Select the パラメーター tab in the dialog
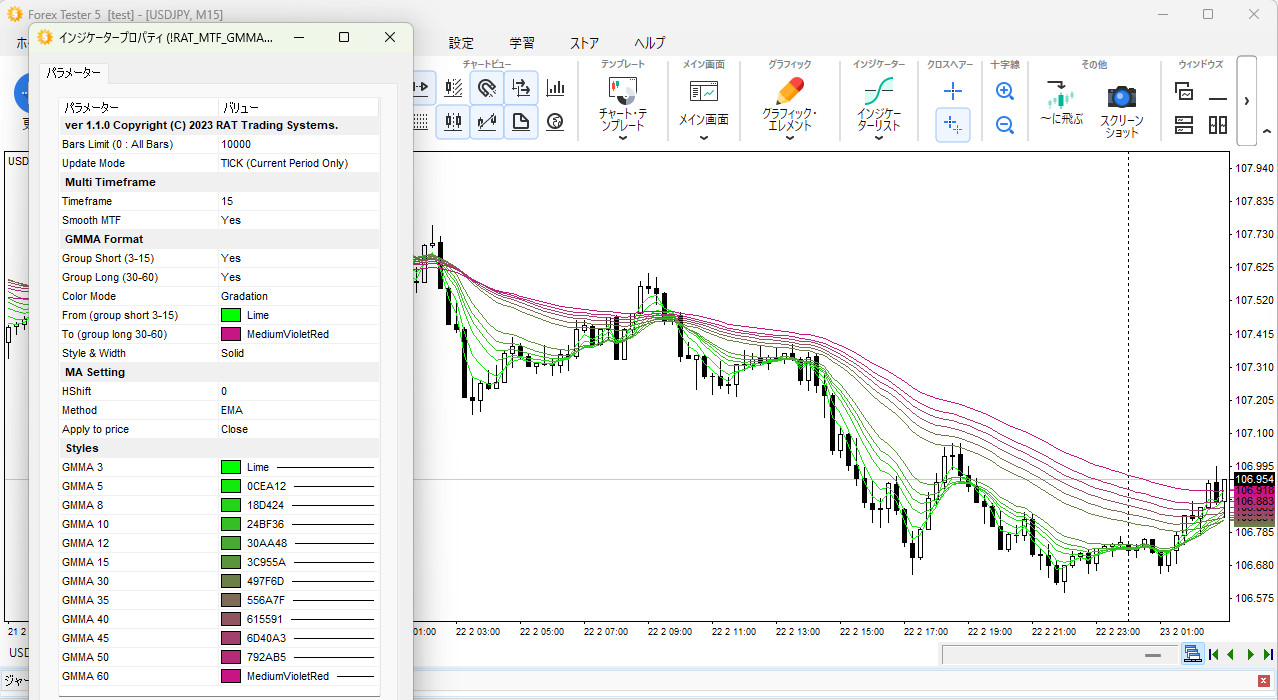1278x700 pixels. click(x=74, y=73)
